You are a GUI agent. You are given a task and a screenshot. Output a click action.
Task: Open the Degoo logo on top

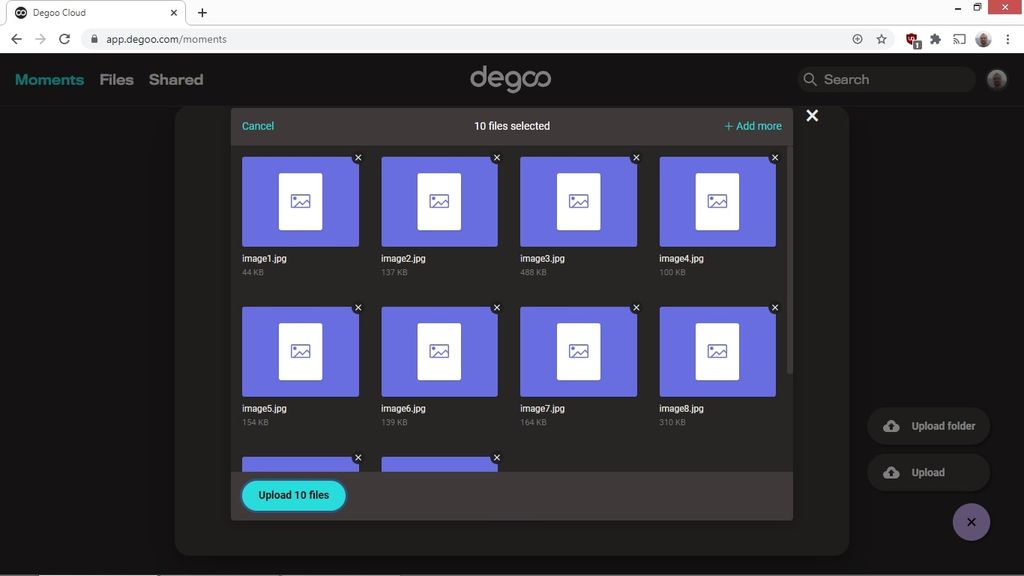tap(511, 79)
